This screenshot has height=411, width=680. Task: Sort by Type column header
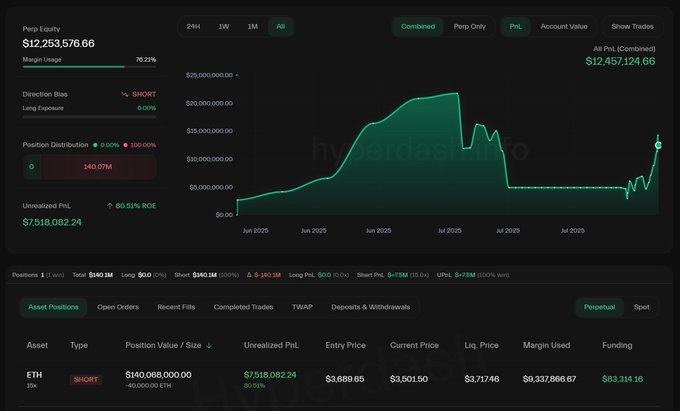[x=78, y=346]
